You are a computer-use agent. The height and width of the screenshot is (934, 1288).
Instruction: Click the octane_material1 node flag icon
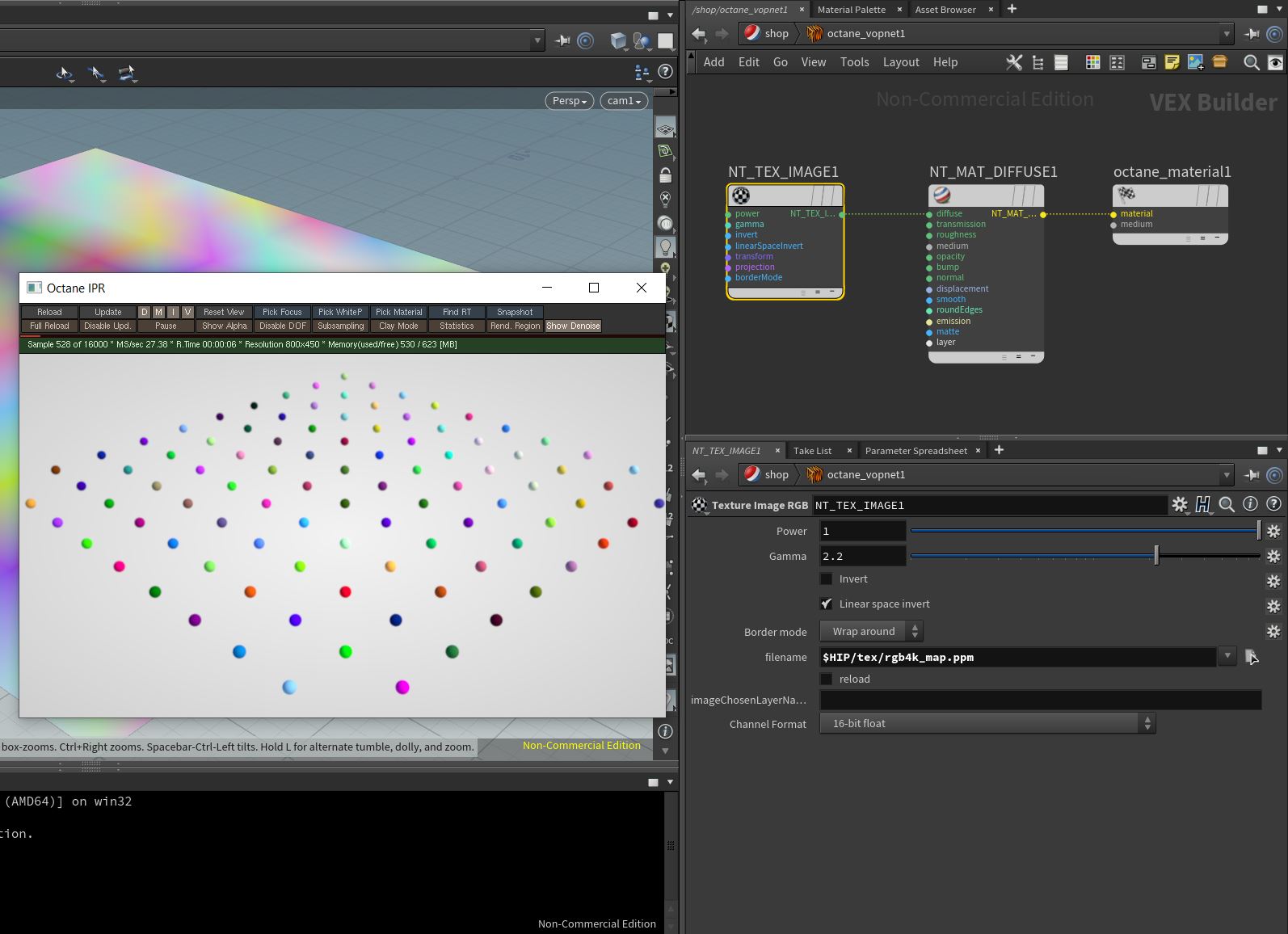1126,195
